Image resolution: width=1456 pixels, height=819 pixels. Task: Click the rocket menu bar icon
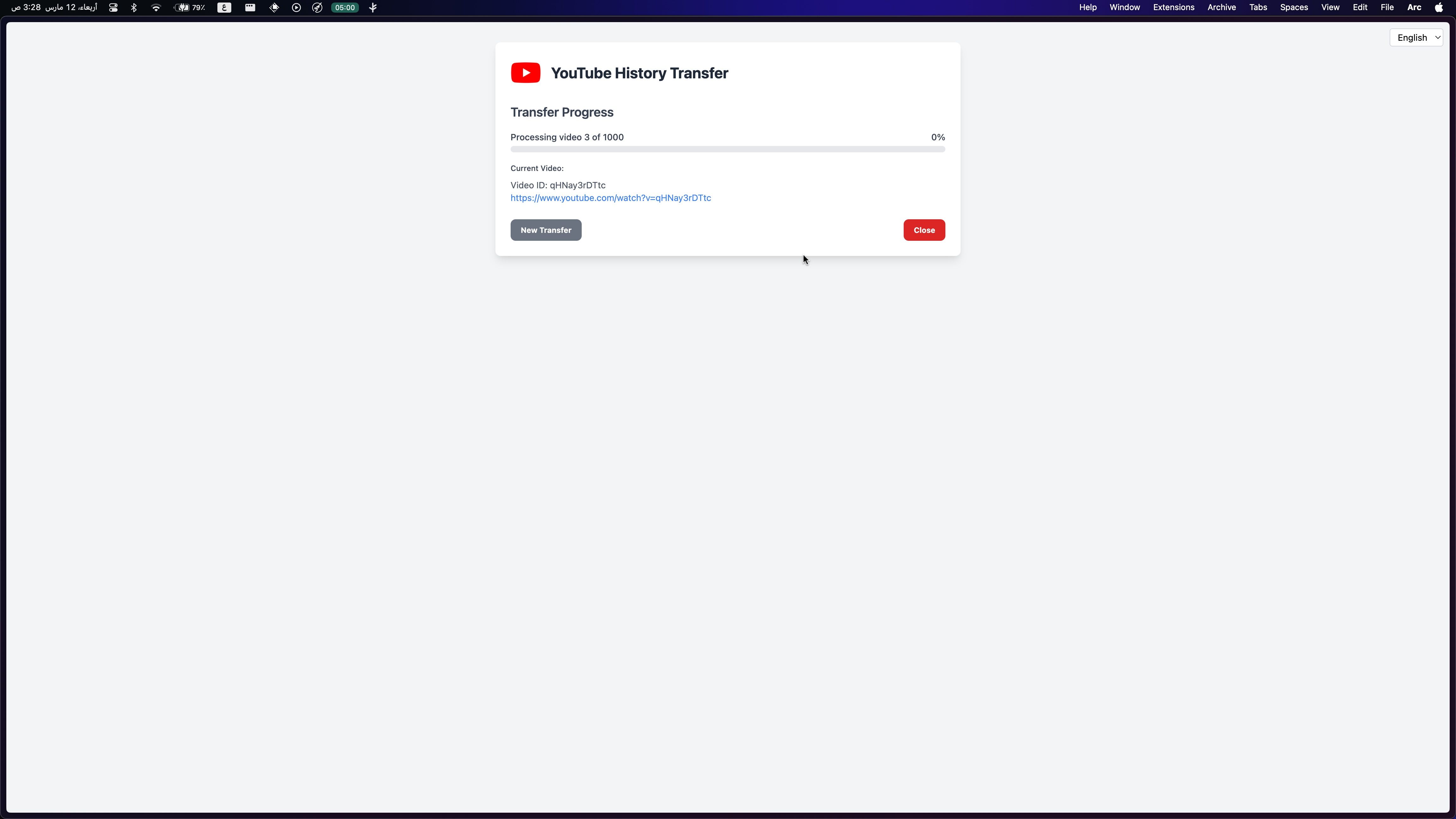pyautogui.click(x=318, y=7)
